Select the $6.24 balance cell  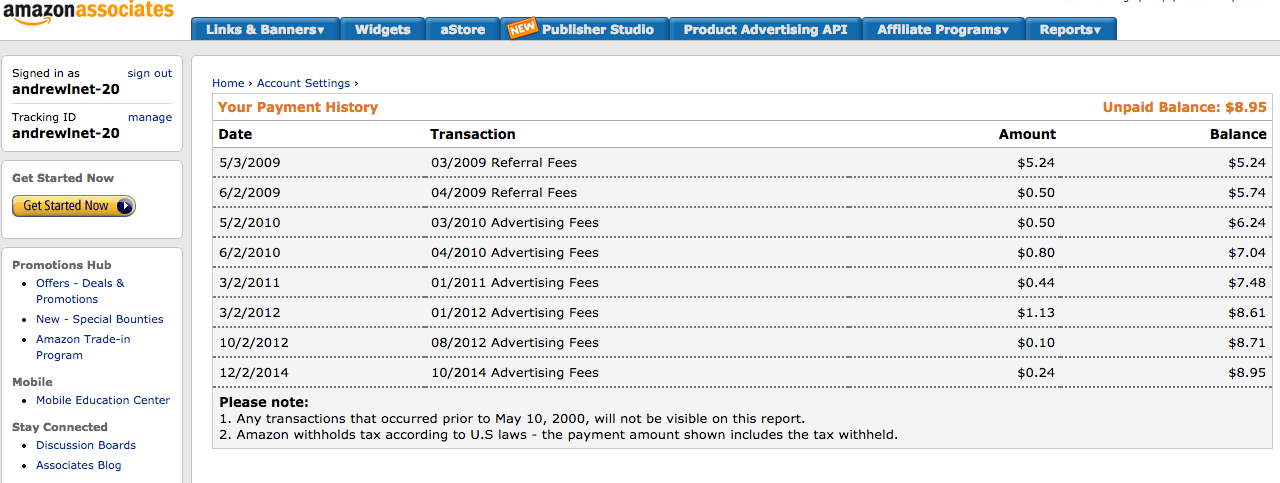tap(1247, 222)
